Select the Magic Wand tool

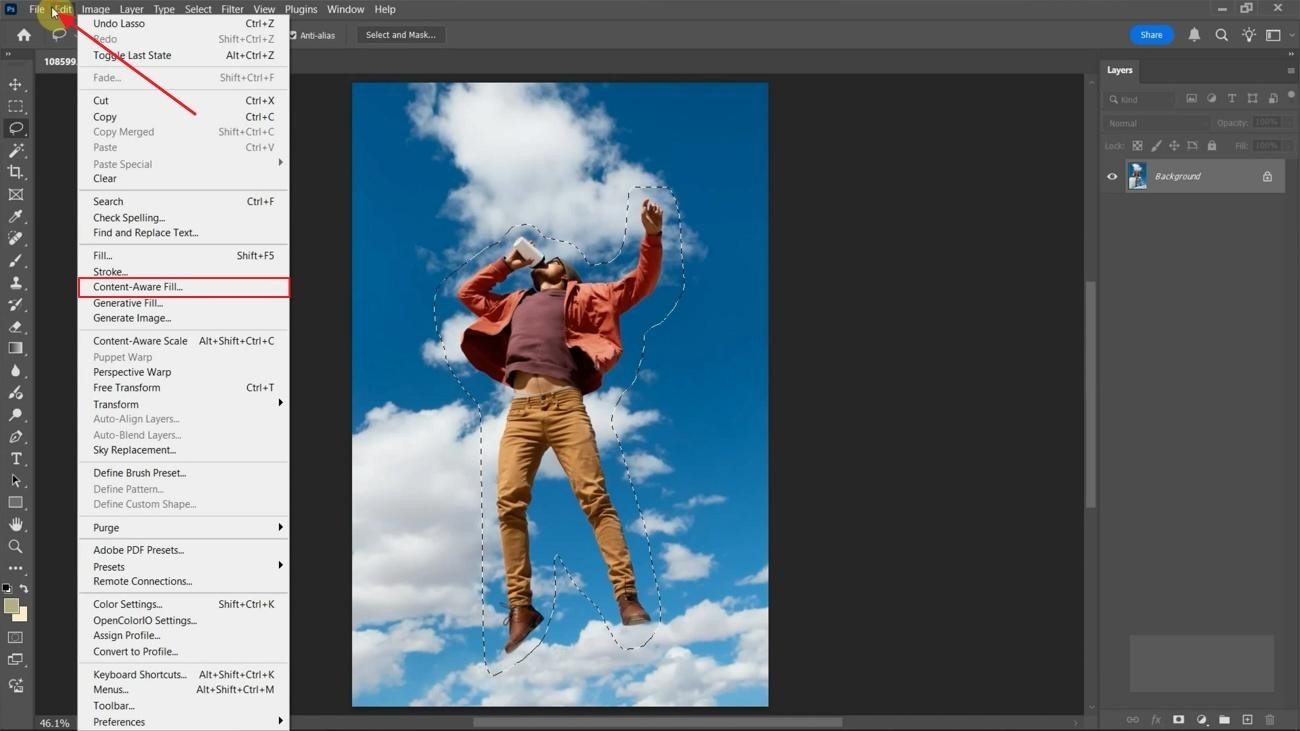click(15, 150)
